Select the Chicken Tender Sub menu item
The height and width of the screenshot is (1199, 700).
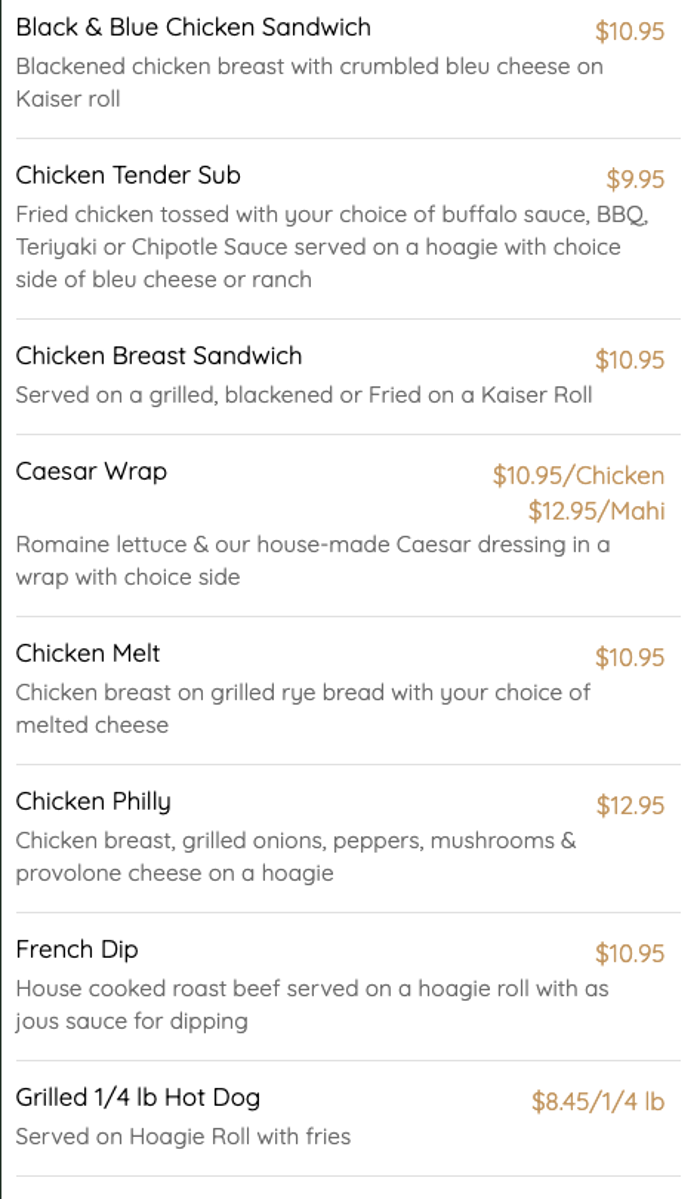(x=128, y=175)
